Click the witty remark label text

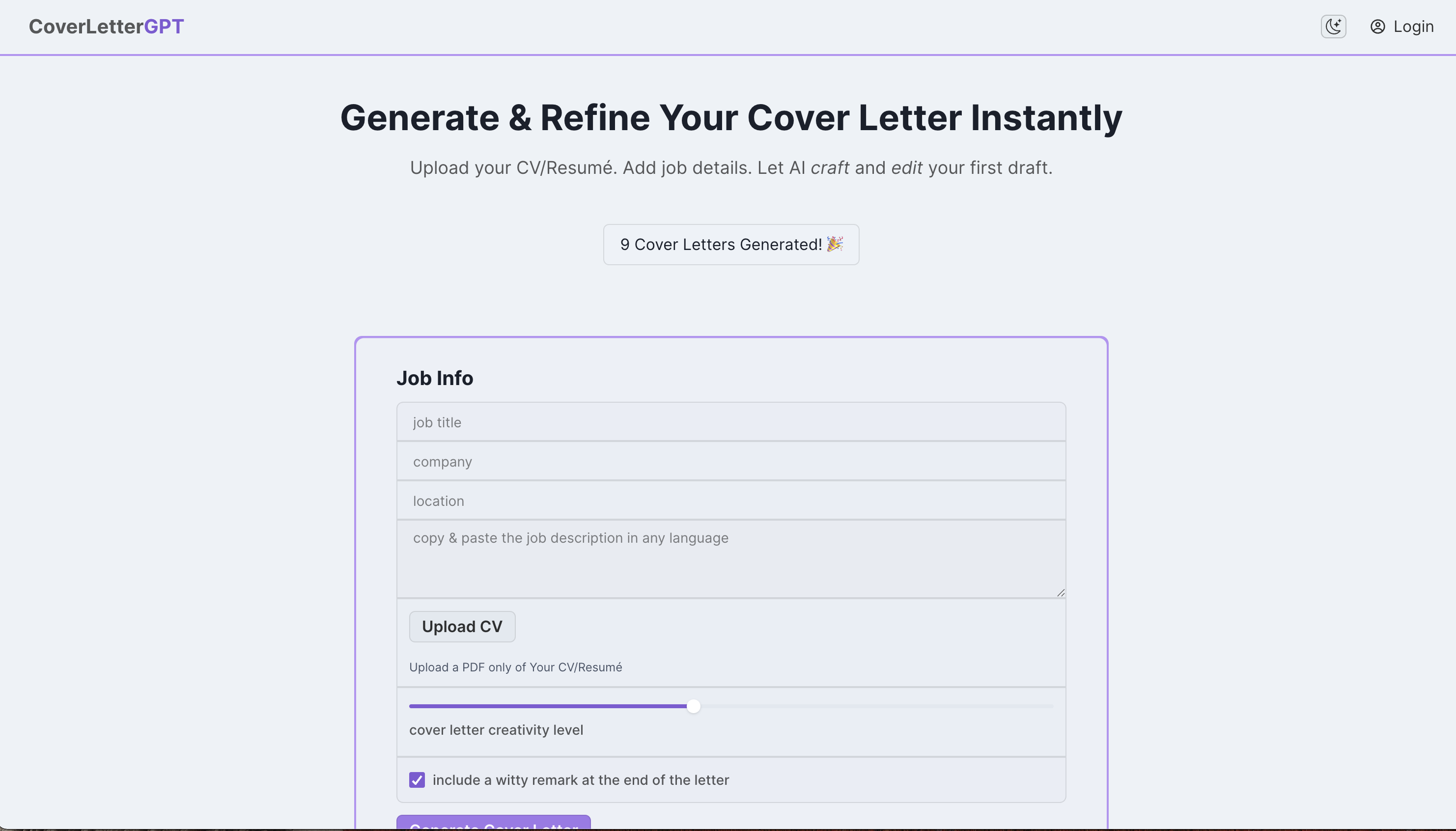[x=581, y=779]
